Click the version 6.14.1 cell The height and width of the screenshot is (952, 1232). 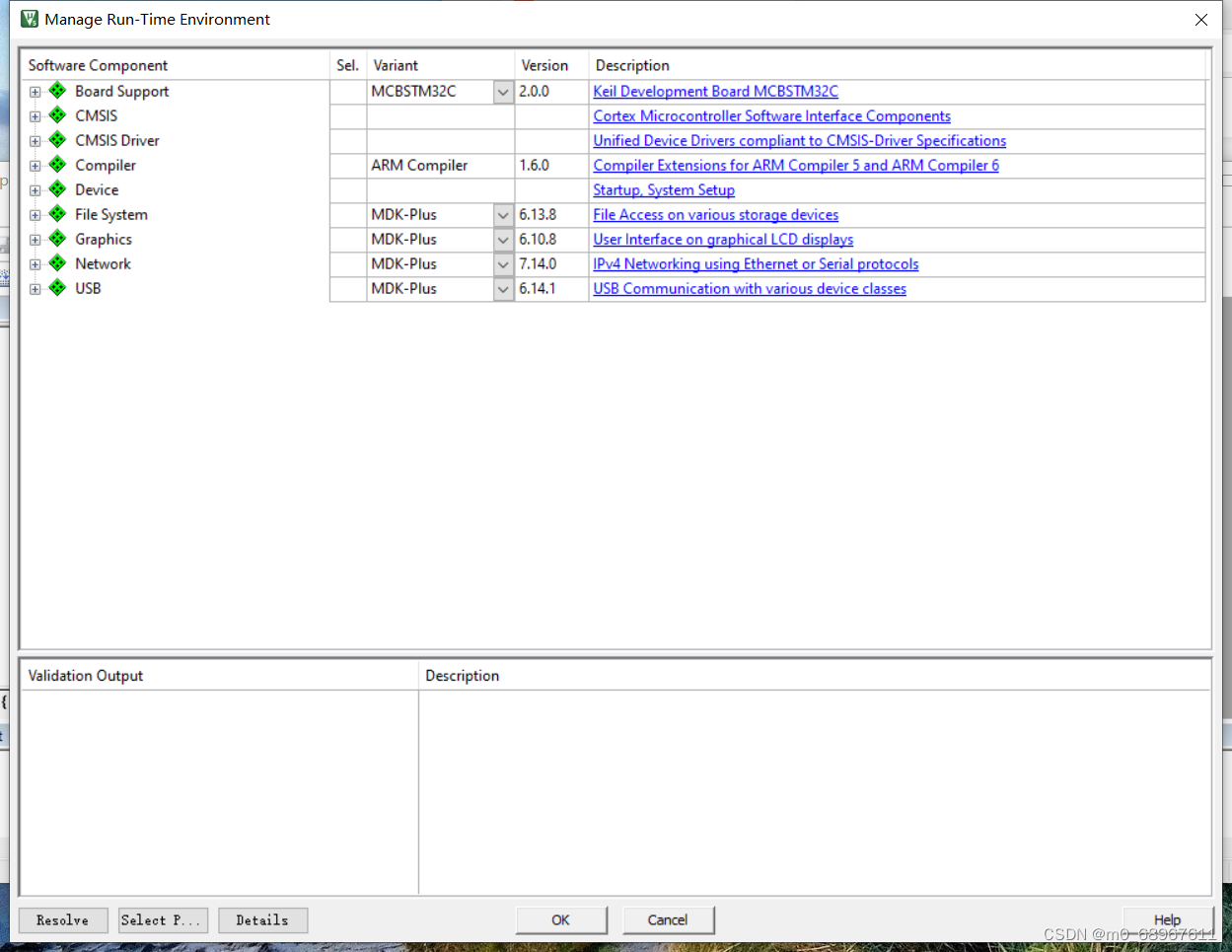[x=551, y=289]
